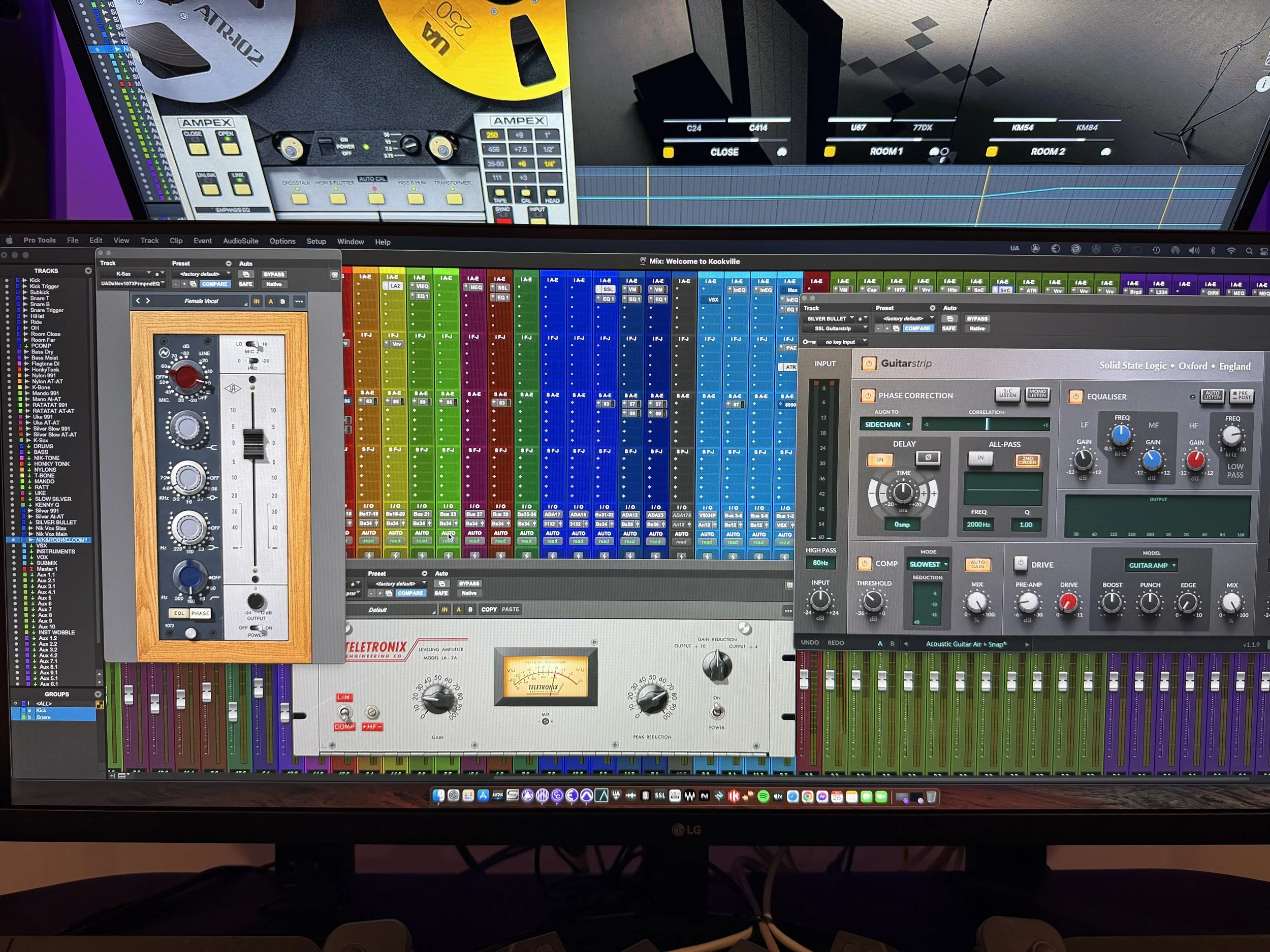Open the SILVER BULLET track selector dropdown
Screen dimensions: 1270x952
pyautogui.click(x=830, y=318)
